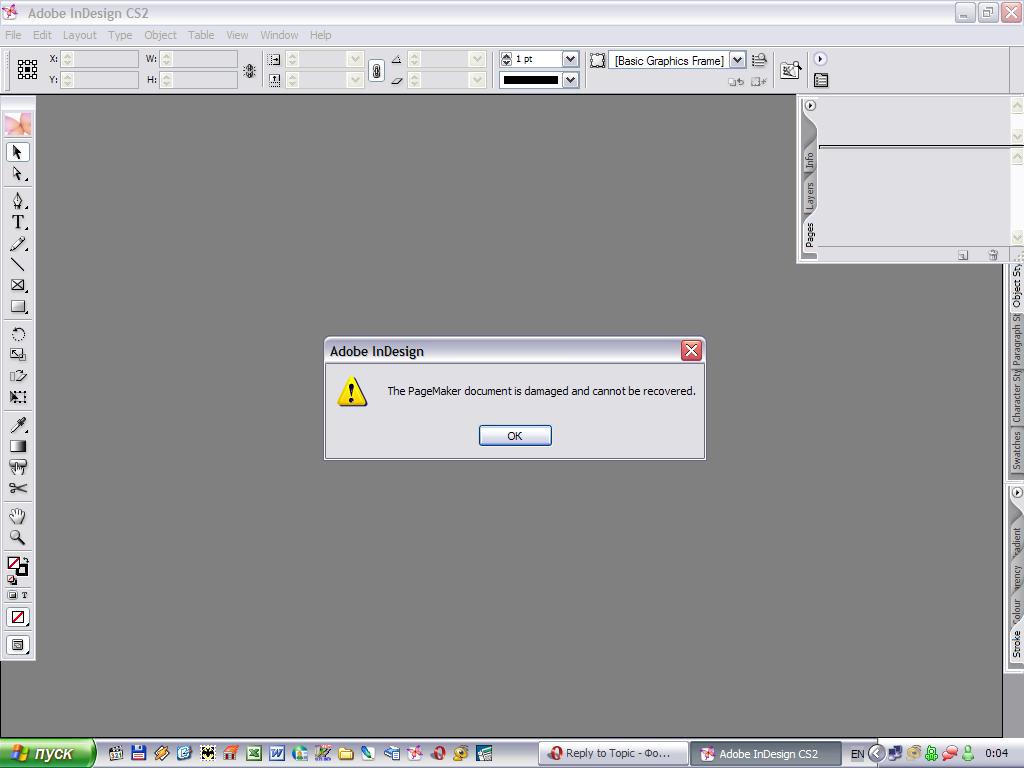
Task: Click the black stroke style preview
Action: pos(531,80)
